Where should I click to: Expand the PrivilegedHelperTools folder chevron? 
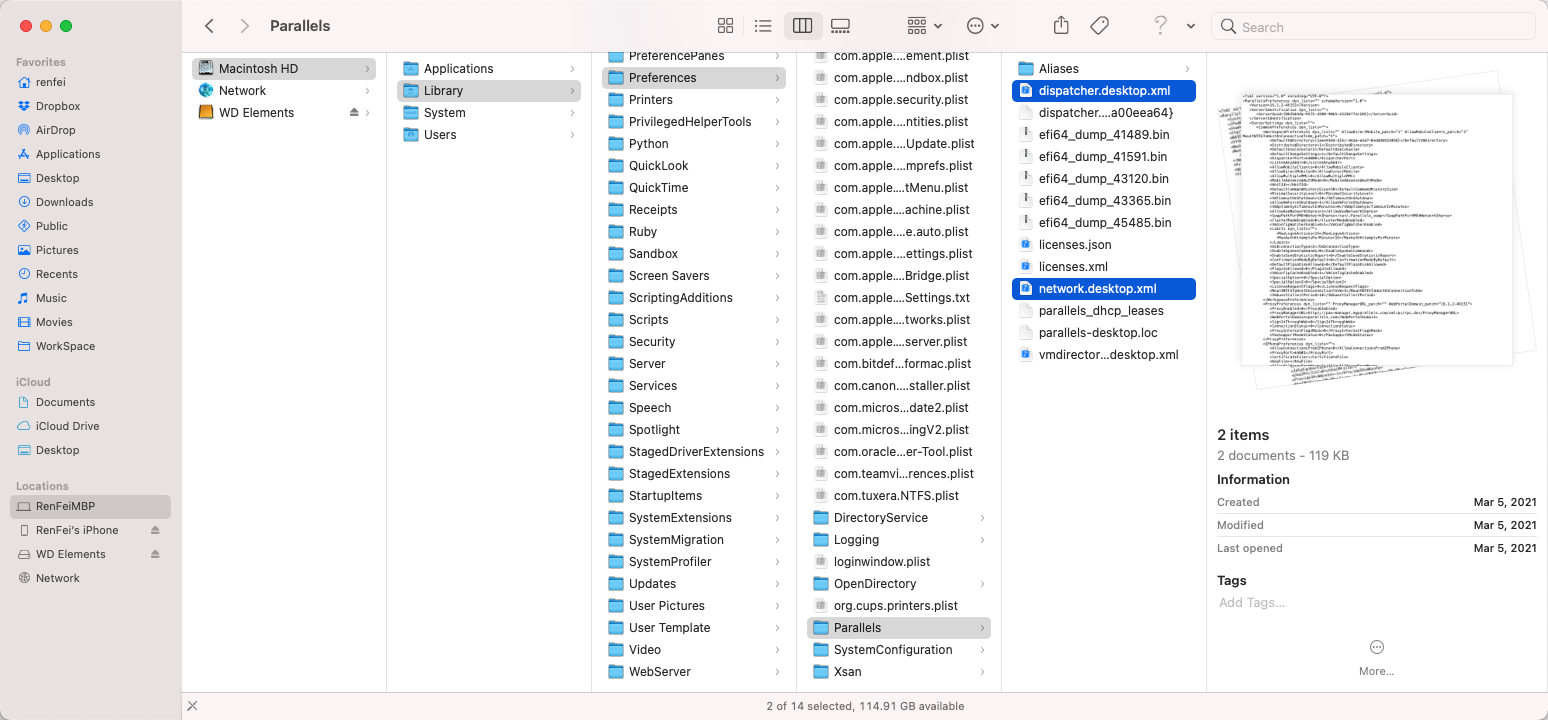[777, 122]
